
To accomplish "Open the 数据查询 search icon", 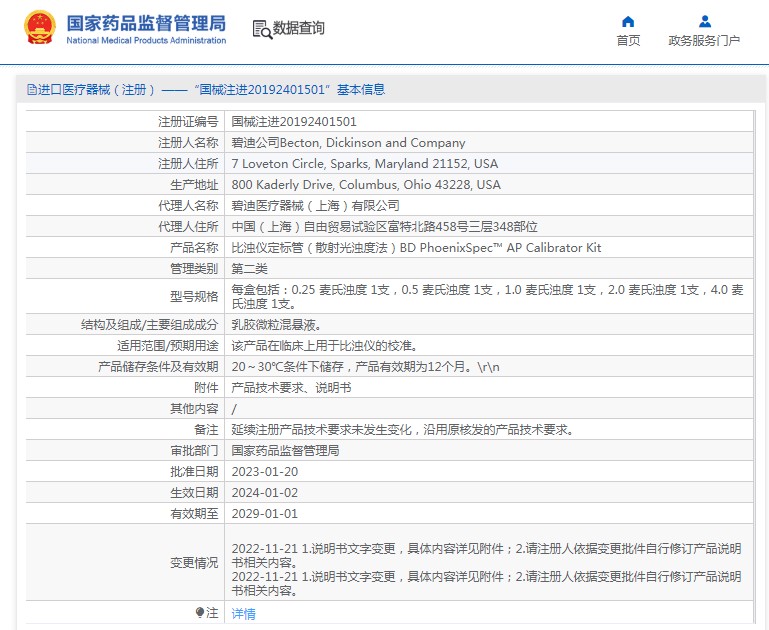I will coord(262,29).
